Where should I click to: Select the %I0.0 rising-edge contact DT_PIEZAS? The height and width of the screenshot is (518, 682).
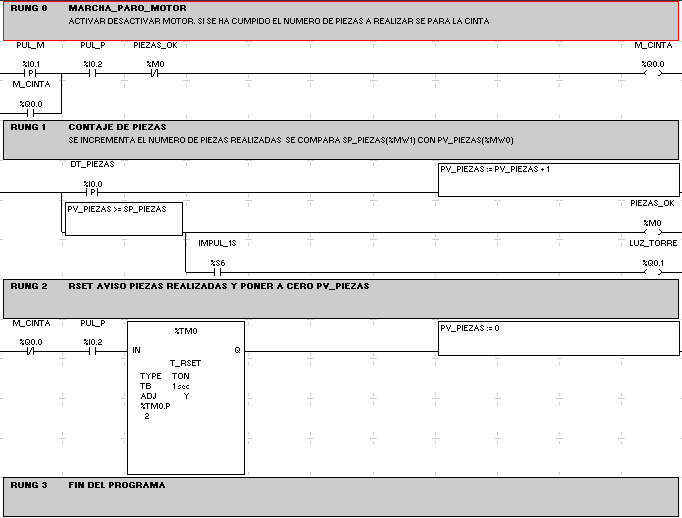[x=93, y=192]
